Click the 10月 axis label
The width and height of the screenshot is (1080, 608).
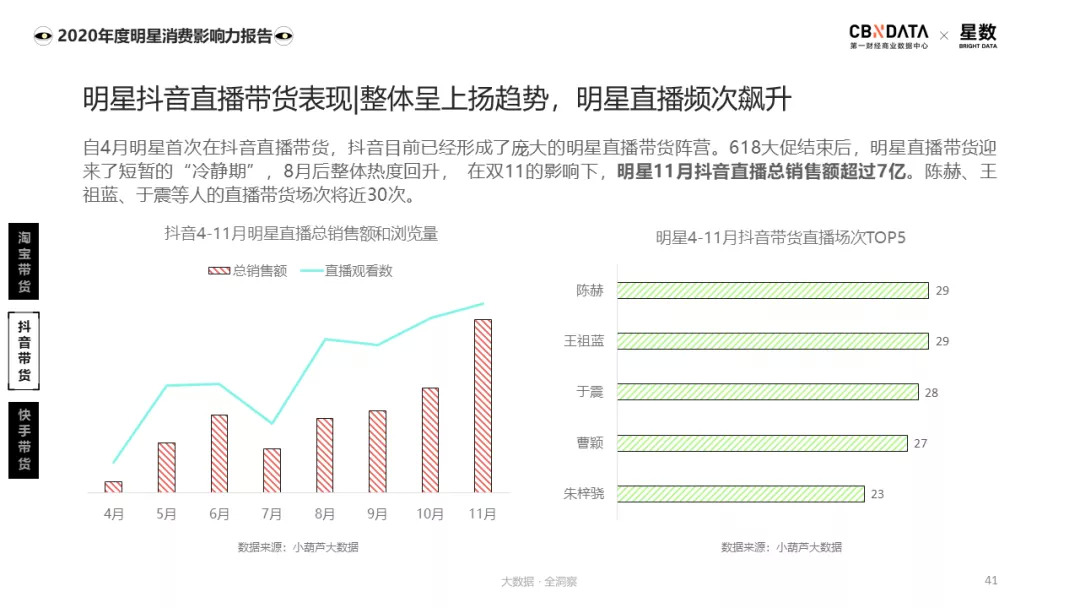tap(430, 514)
